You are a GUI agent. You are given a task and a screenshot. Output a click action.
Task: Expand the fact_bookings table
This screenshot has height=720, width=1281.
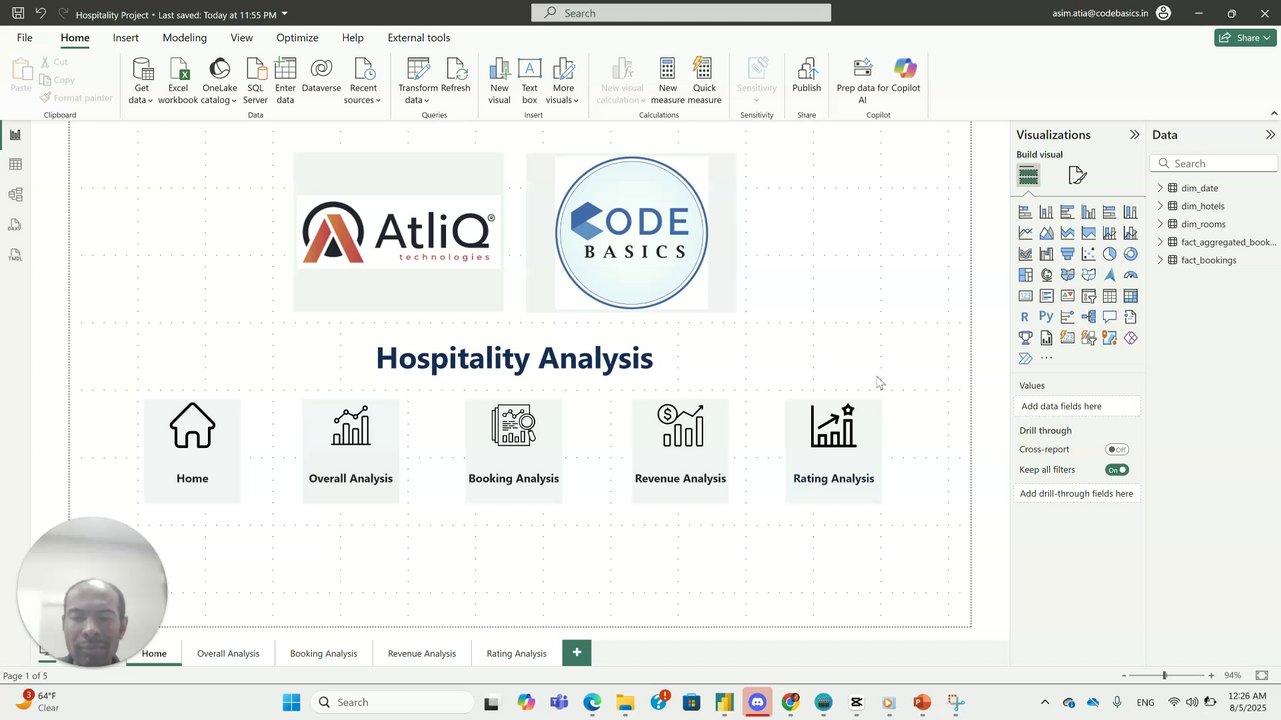pyautogui.click(x=1160, y=260)
